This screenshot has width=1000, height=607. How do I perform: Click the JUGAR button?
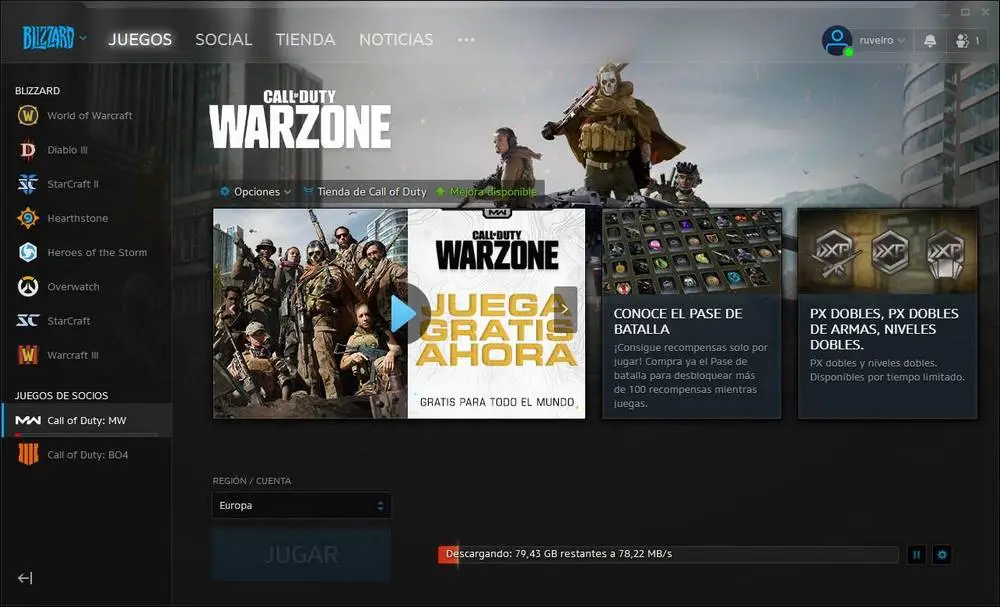click(301, 554)
